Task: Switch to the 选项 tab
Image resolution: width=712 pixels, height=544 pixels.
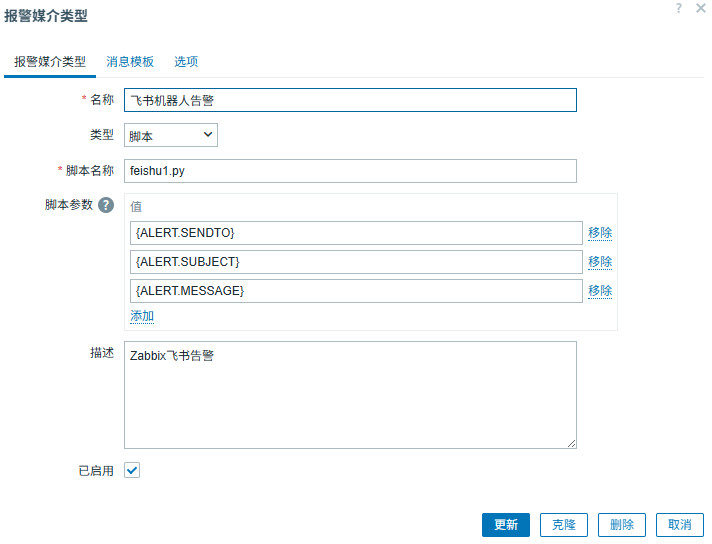Action: pyautogui.click(x=186, y=62)
